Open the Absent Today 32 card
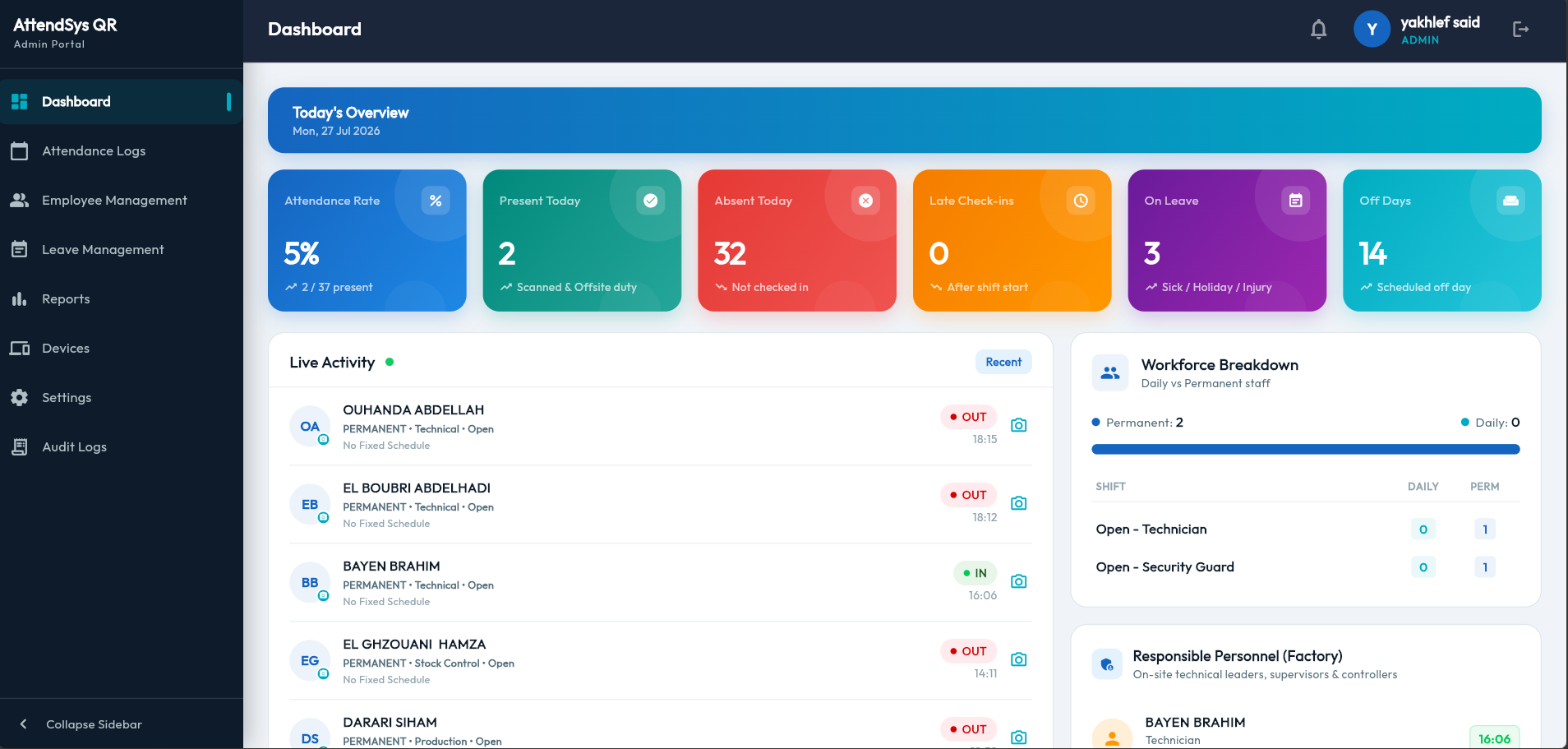The width and height of the screenshot is (1568, 749). coord(797,241)
